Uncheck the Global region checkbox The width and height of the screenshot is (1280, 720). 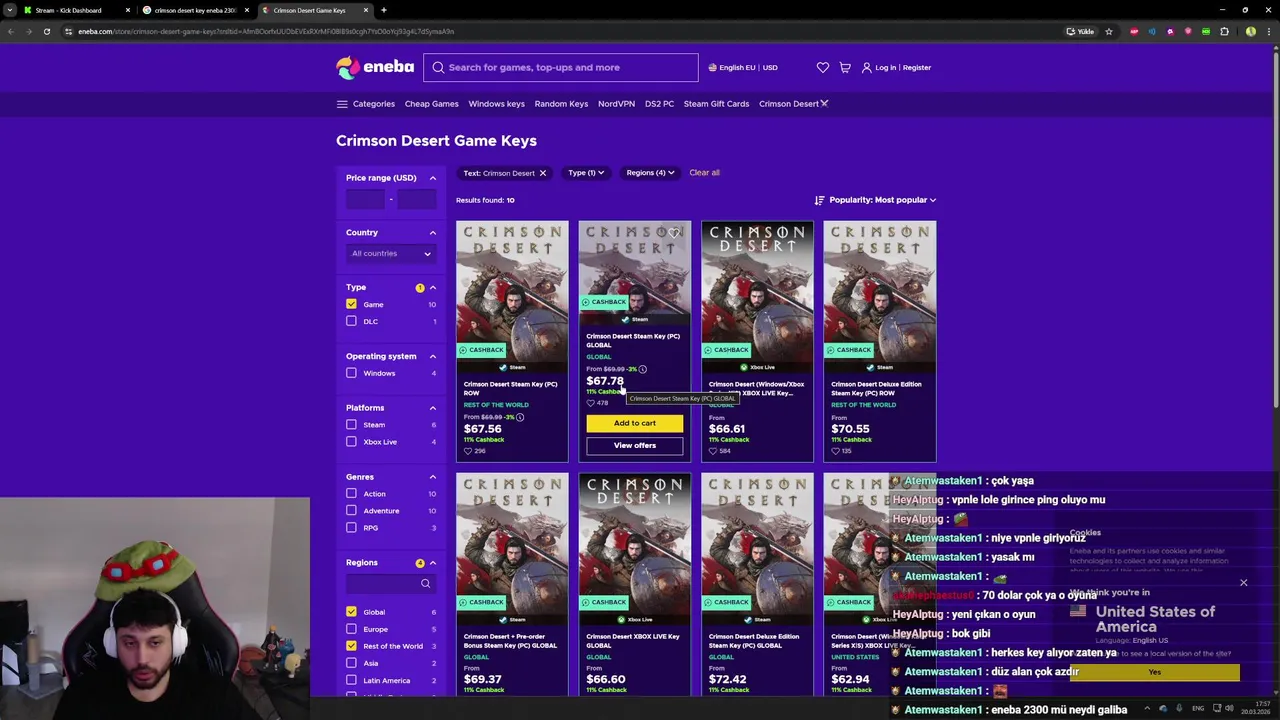351,611
